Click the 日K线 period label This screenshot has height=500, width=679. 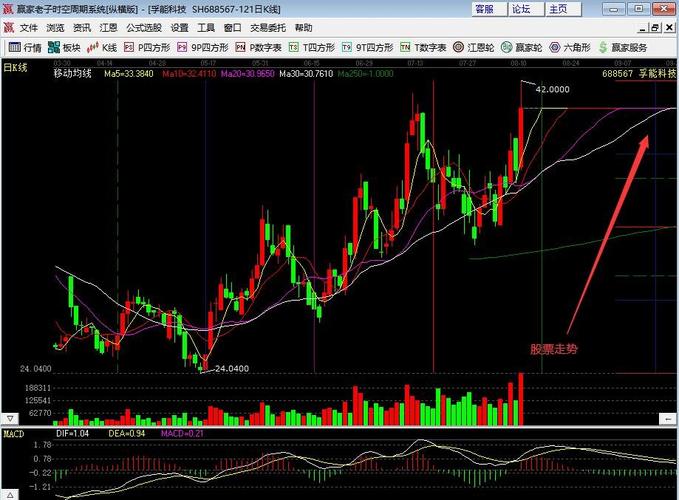coord(15,68)
